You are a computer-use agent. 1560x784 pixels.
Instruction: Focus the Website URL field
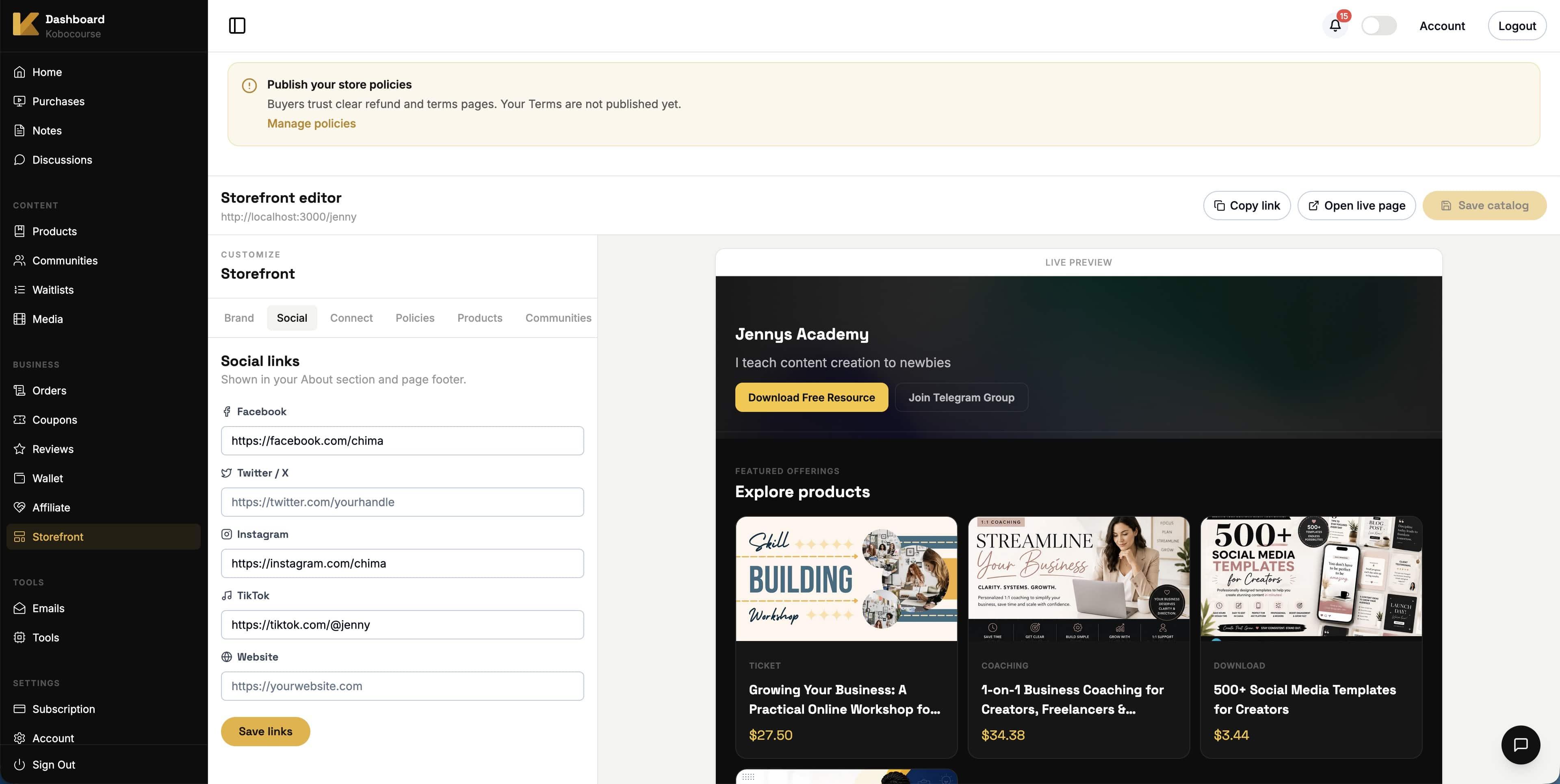[x=402, y=686]
